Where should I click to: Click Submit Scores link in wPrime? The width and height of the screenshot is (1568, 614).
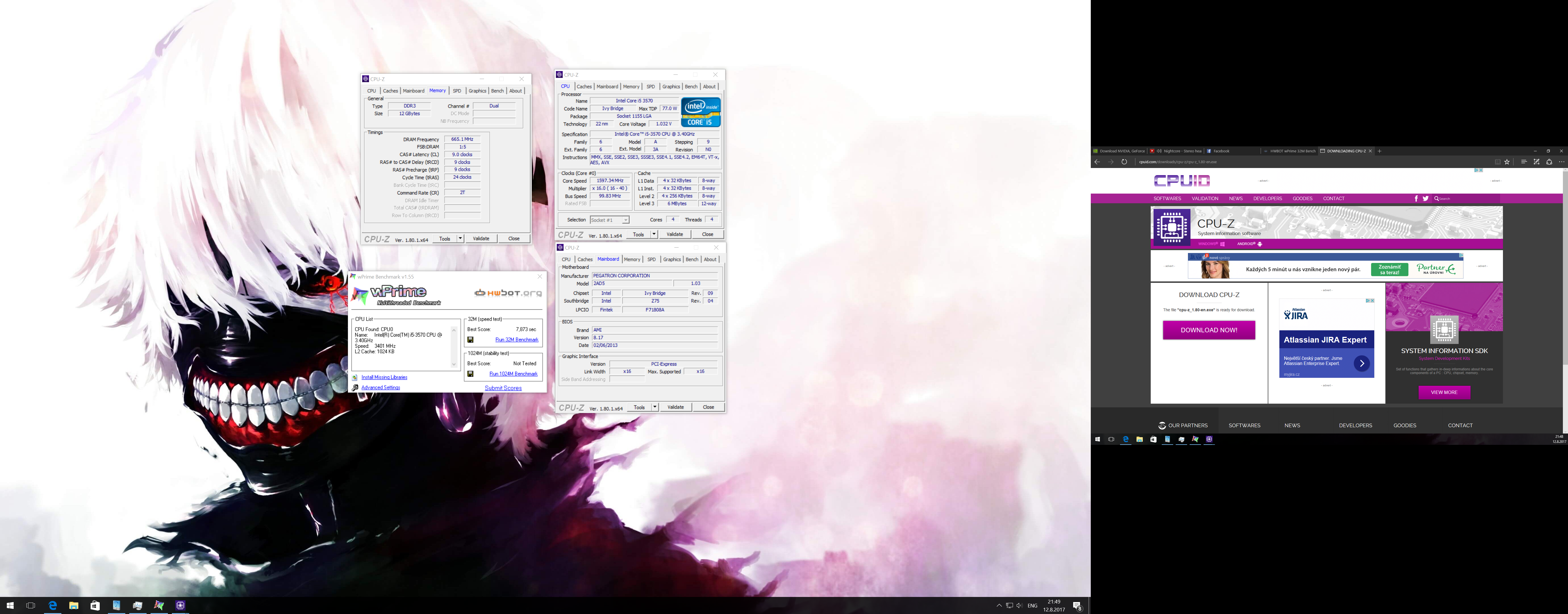503,388
